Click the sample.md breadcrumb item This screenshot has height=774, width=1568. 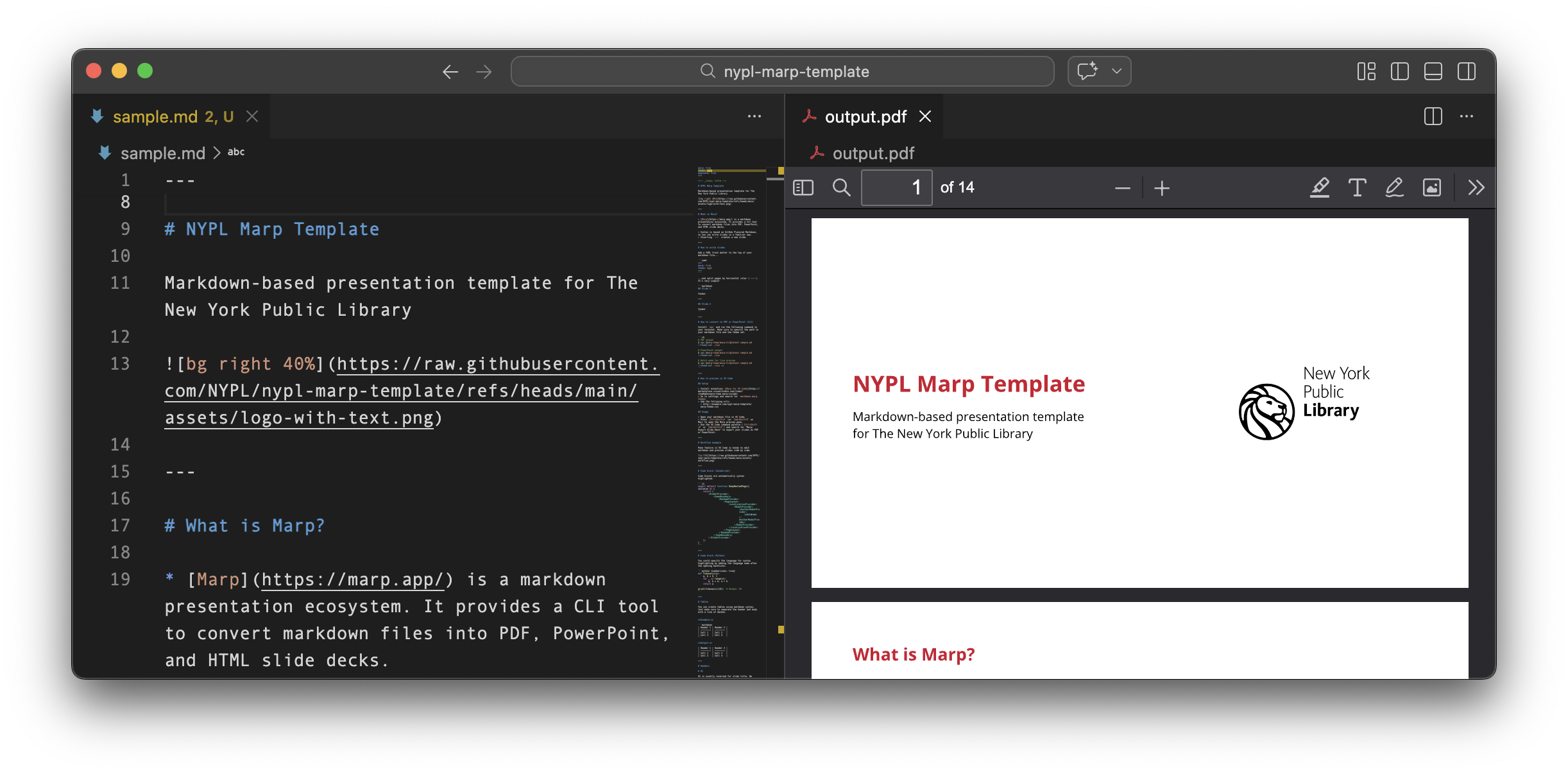162,153
